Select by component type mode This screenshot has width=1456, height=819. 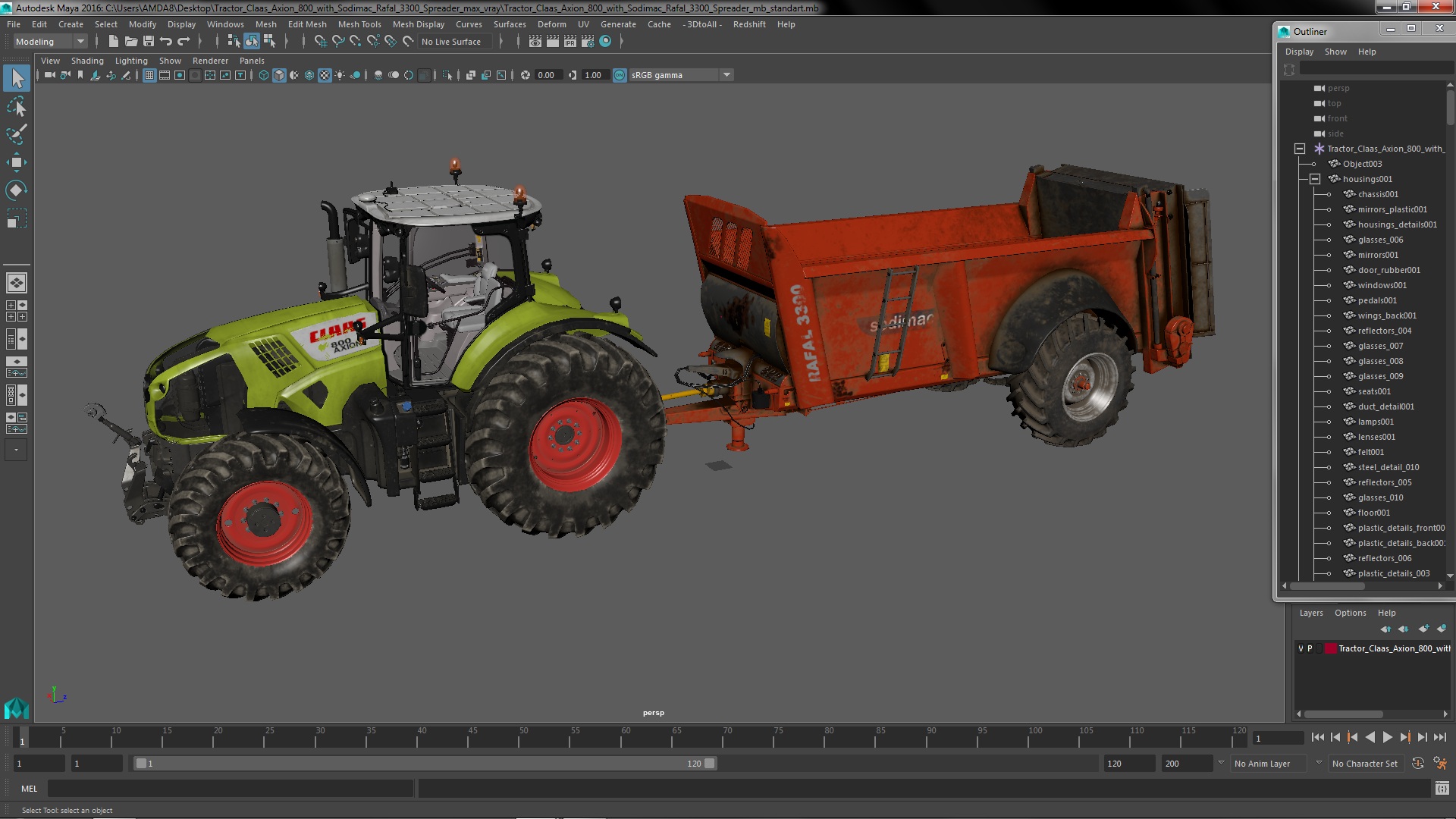pyautogui.click(x=269, y=42)
